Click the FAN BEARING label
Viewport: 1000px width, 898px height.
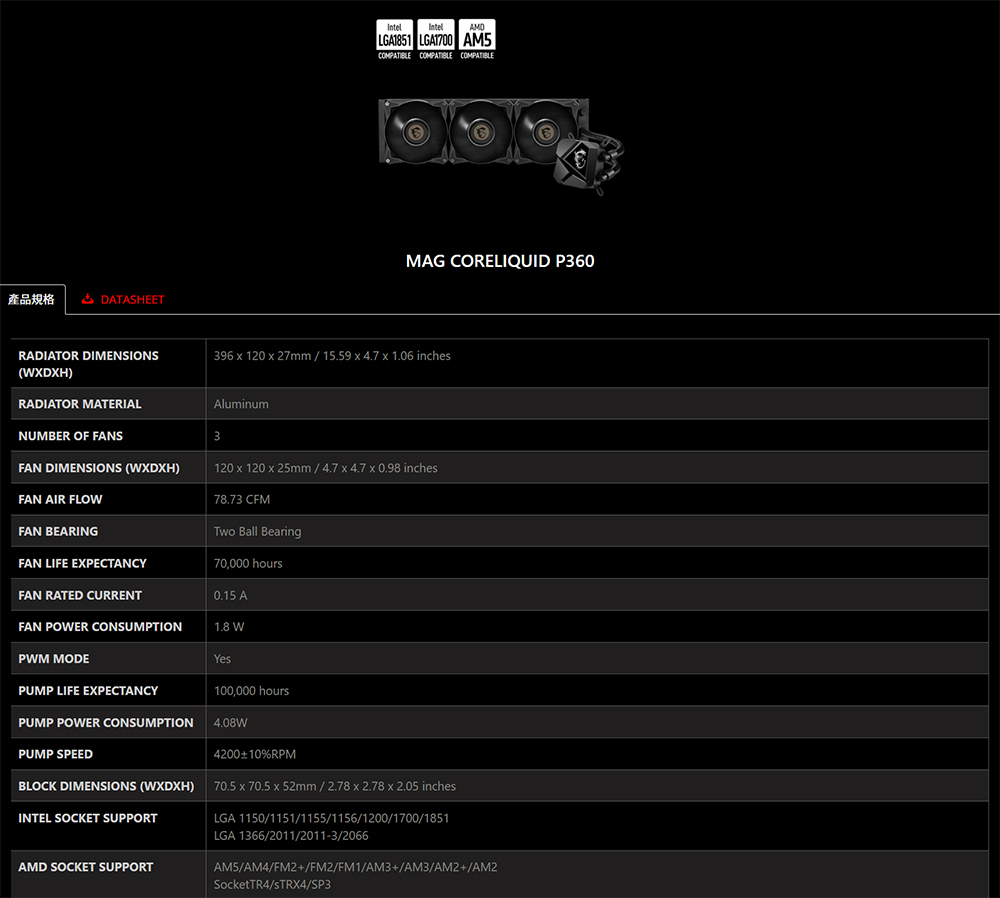coord(58,532)
